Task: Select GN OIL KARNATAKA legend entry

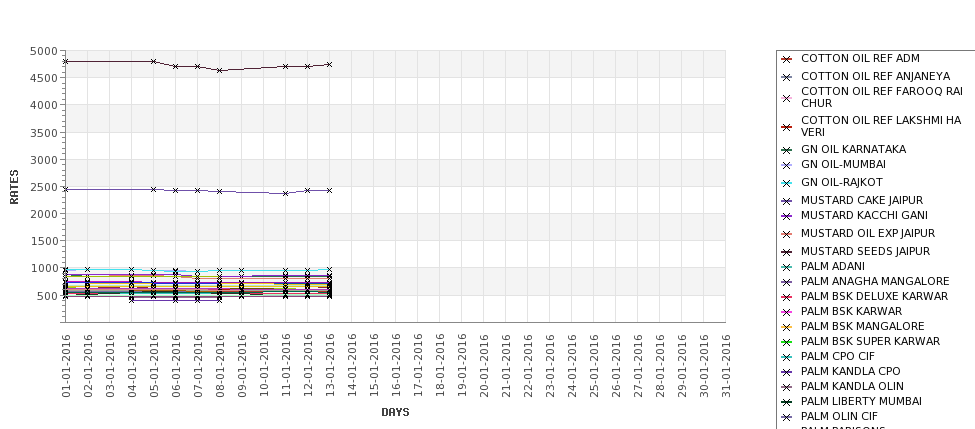Action: coord(853,149)
